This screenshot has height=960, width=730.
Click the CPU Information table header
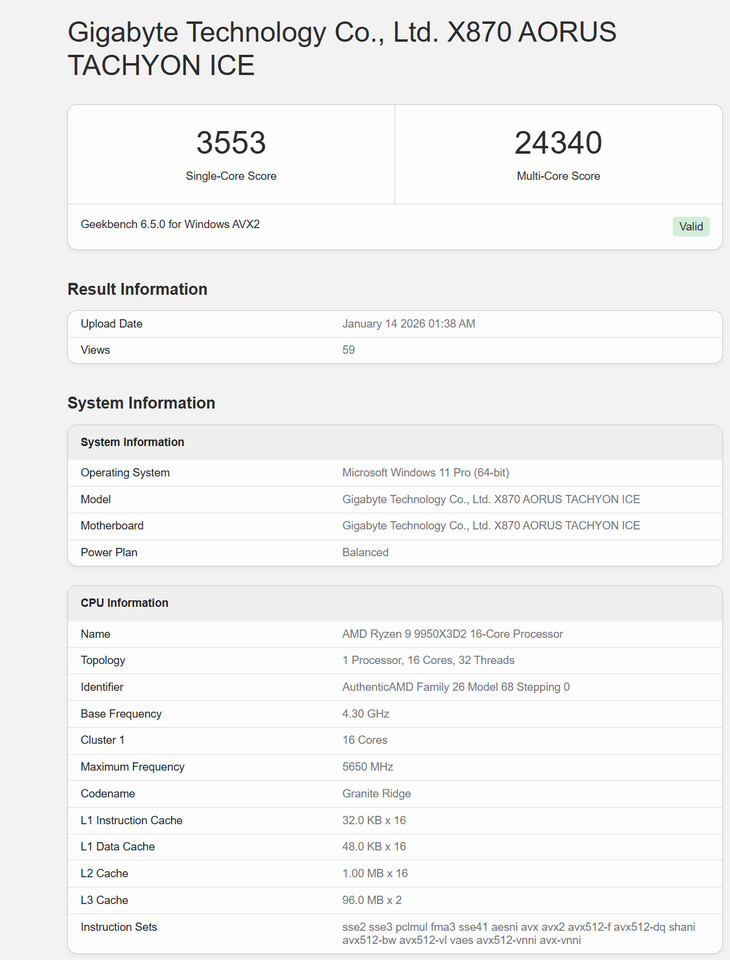[x=124, y=603]
